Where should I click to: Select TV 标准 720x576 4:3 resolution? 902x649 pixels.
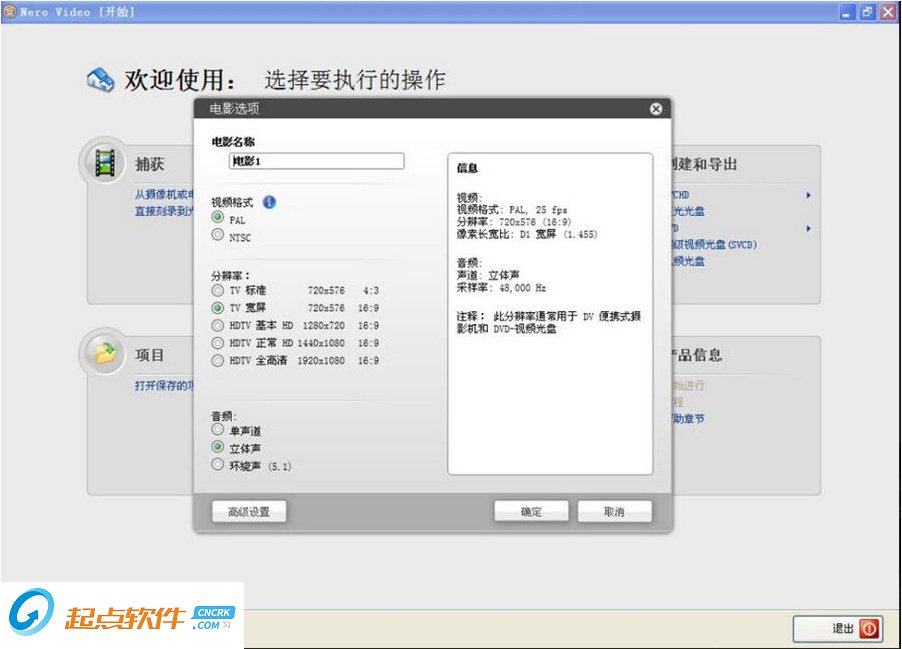point(217,290)
